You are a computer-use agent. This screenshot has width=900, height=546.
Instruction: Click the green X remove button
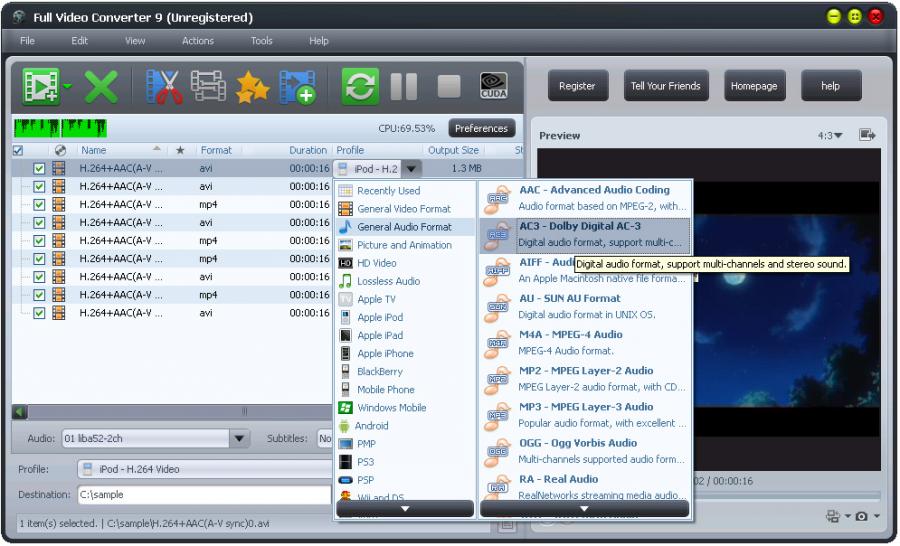tap(100, 87)
